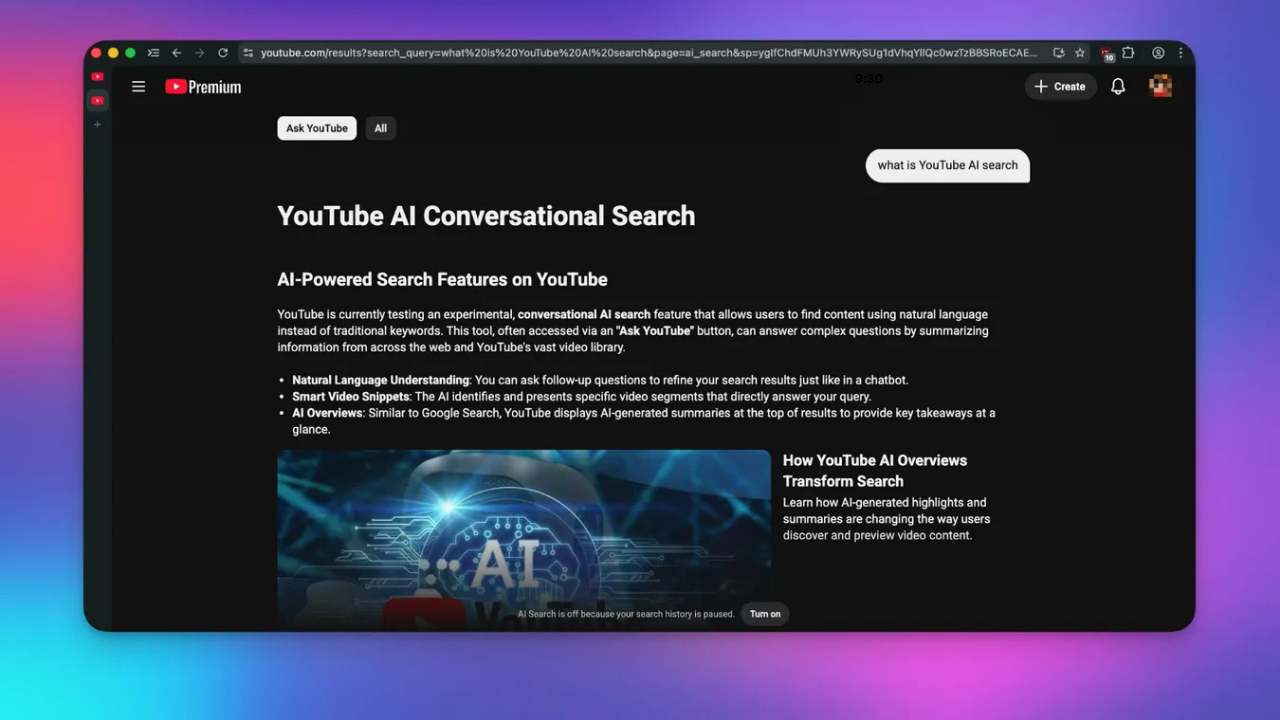View site information icon in the address bar
The image size is (1280, 720).
pos(248,53)
